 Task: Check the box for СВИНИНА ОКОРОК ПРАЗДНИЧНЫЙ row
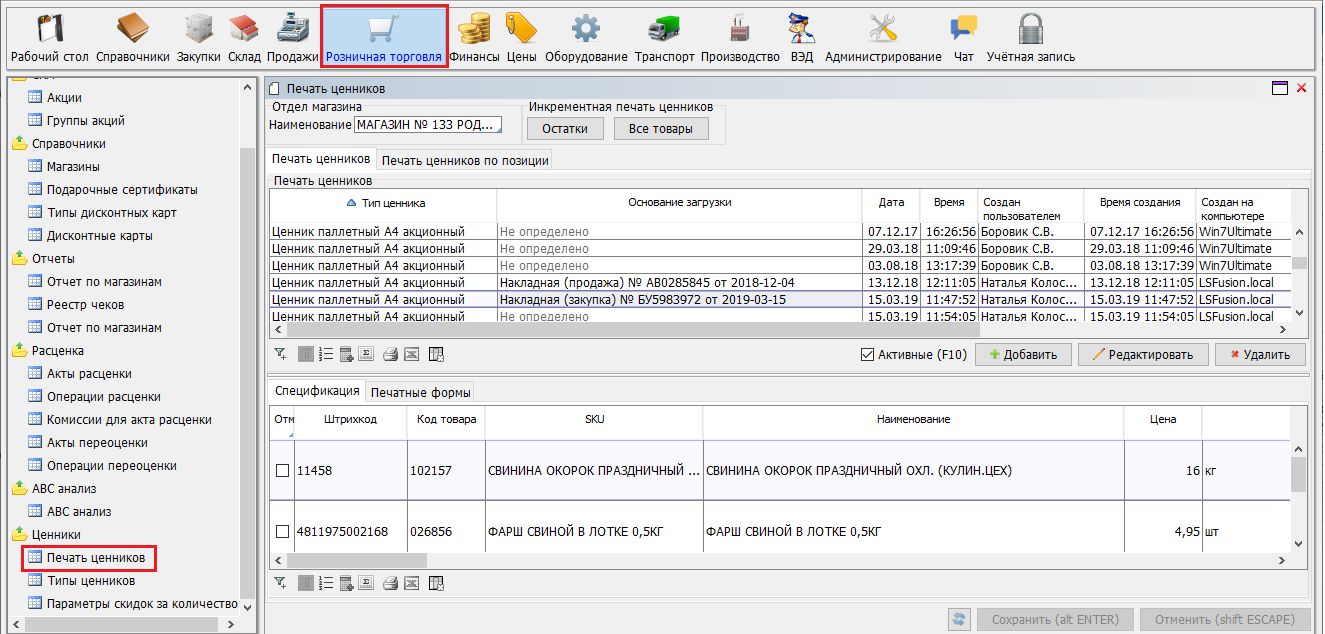point(282,470)
